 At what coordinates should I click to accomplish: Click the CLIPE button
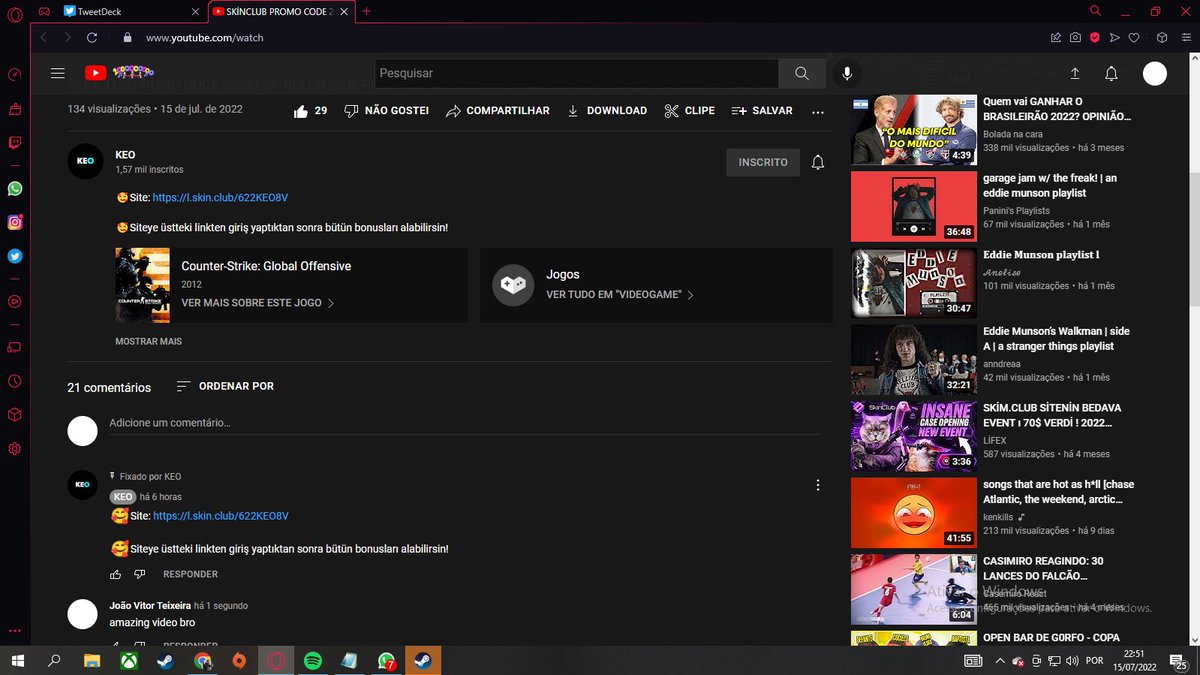pyautogui.click(x=690, y=111)
